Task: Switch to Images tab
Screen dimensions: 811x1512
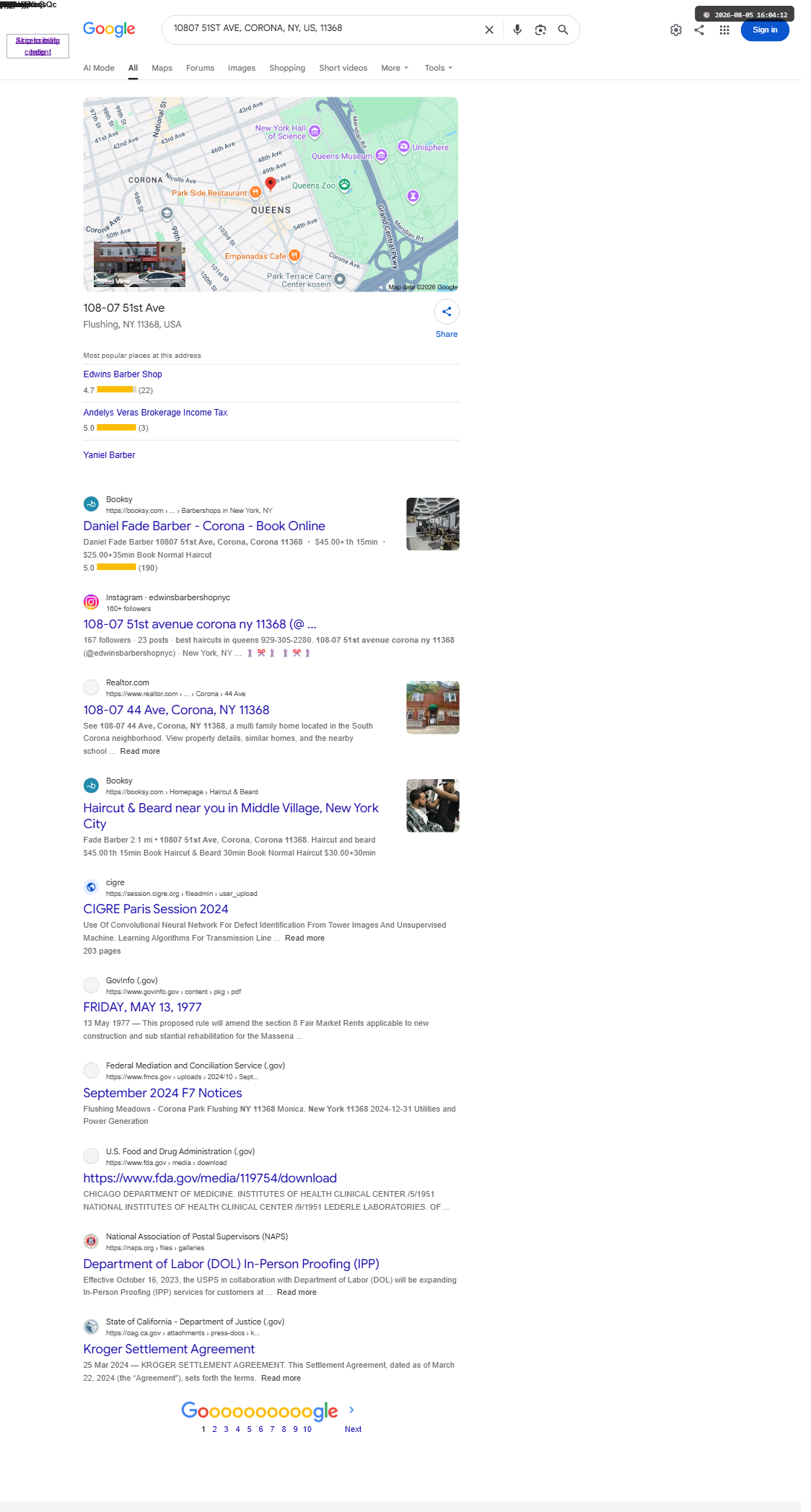Action: (x=242, y=68)
